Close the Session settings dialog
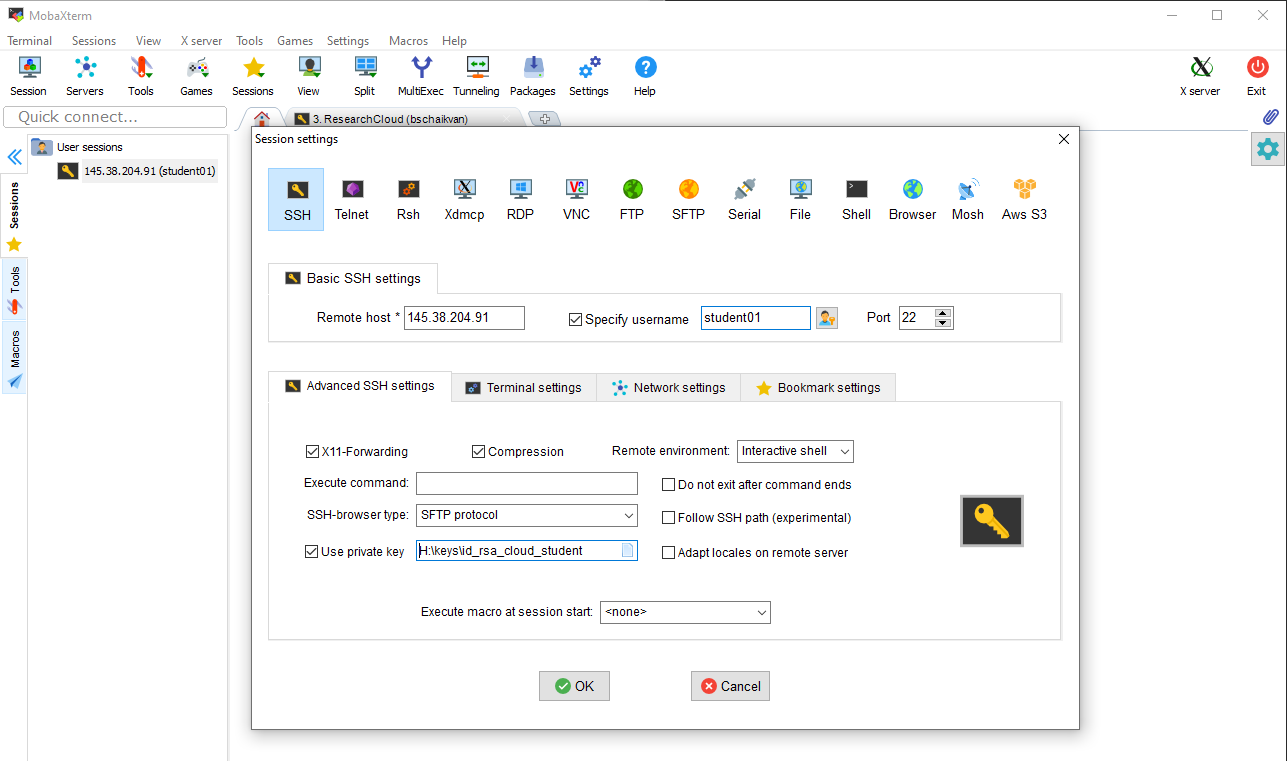This screenshot has height=761, width=1287. (1064, 139)
